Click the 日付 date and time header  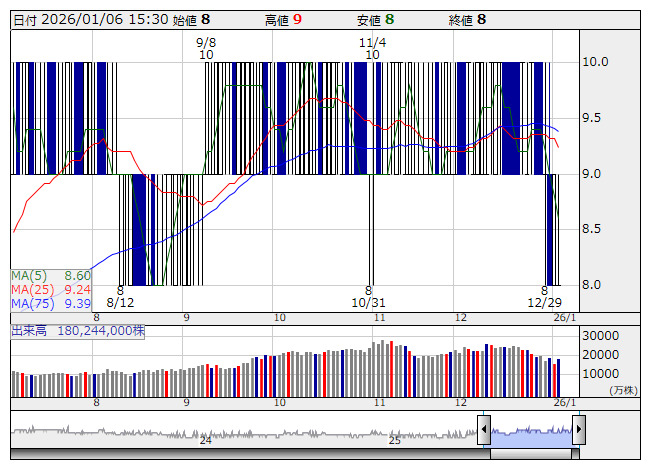(90, 19)
